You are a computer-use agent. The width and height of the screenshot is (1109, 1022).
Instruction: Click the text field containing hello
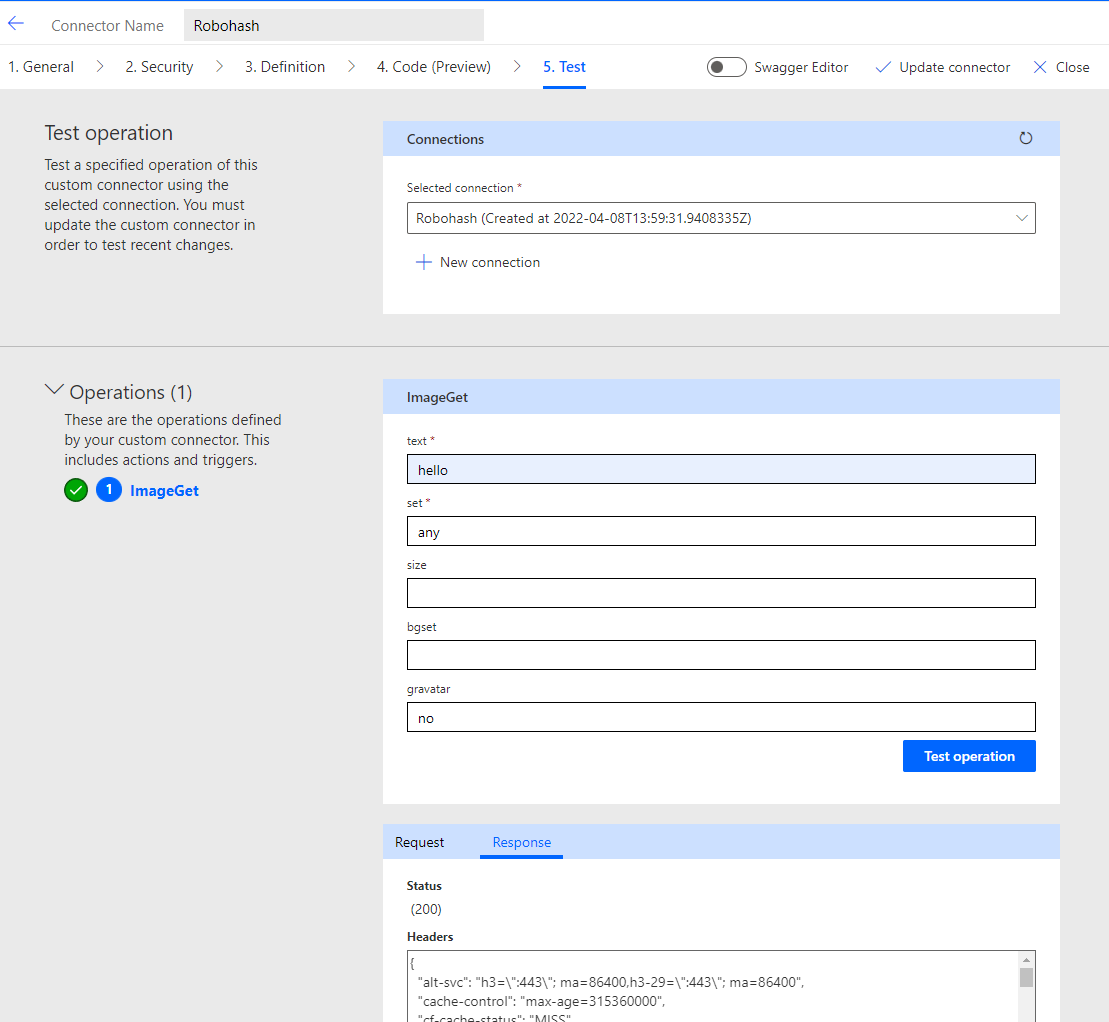pos(721,470)
